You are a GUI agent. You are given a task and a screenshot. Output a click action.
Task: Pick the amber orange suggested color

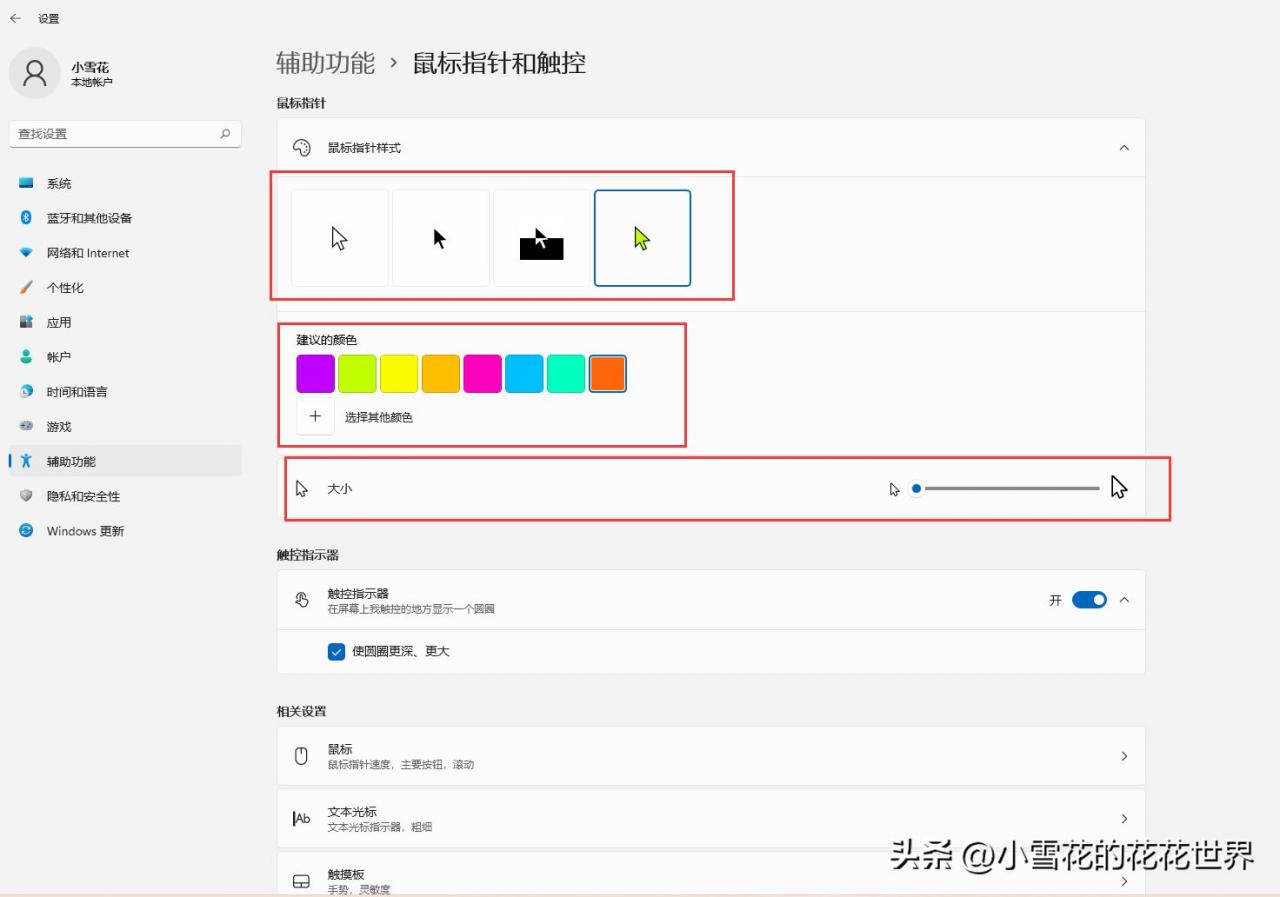(441, 373)
